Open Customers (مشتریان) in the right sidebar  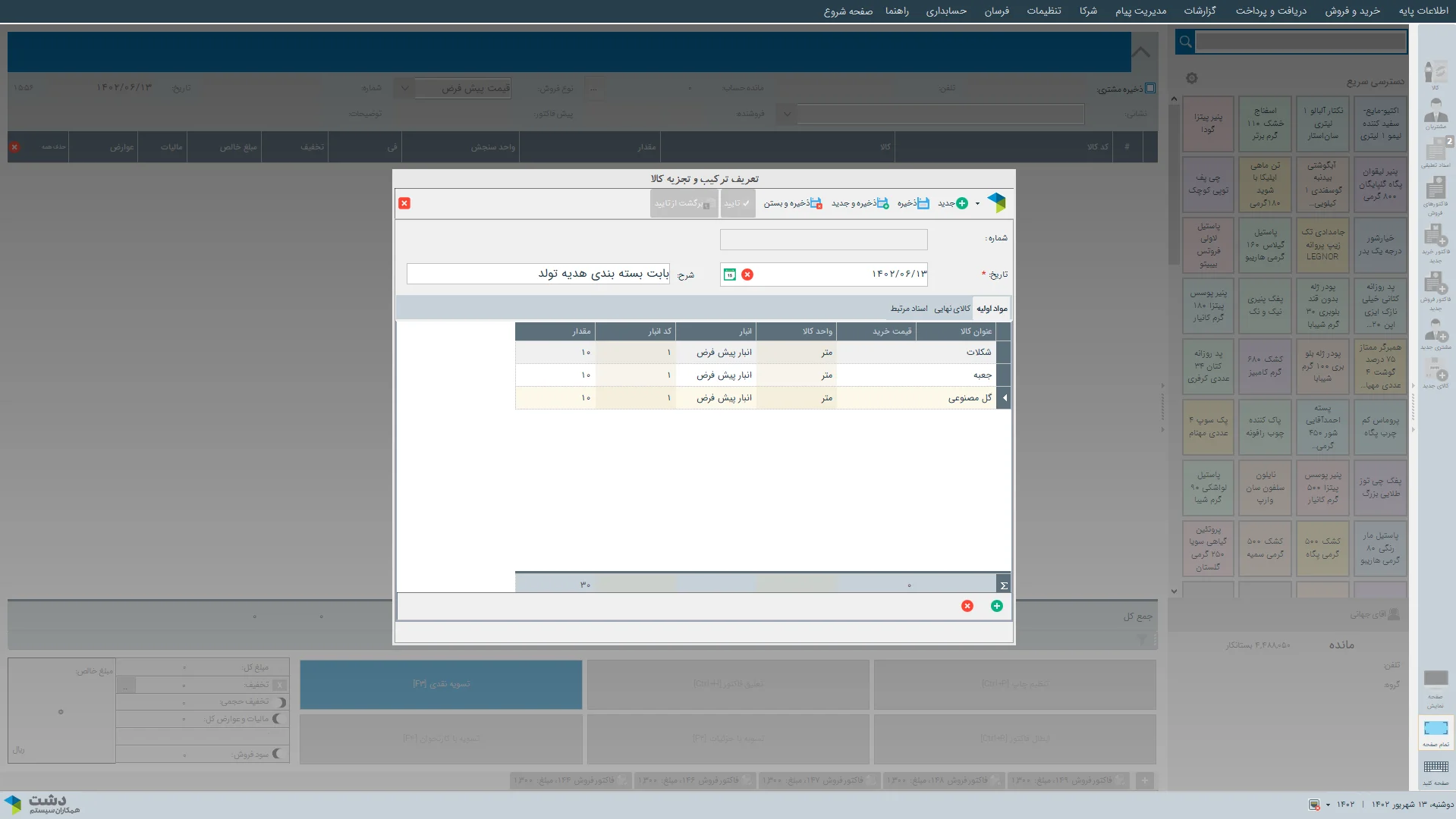[1435, 114]
